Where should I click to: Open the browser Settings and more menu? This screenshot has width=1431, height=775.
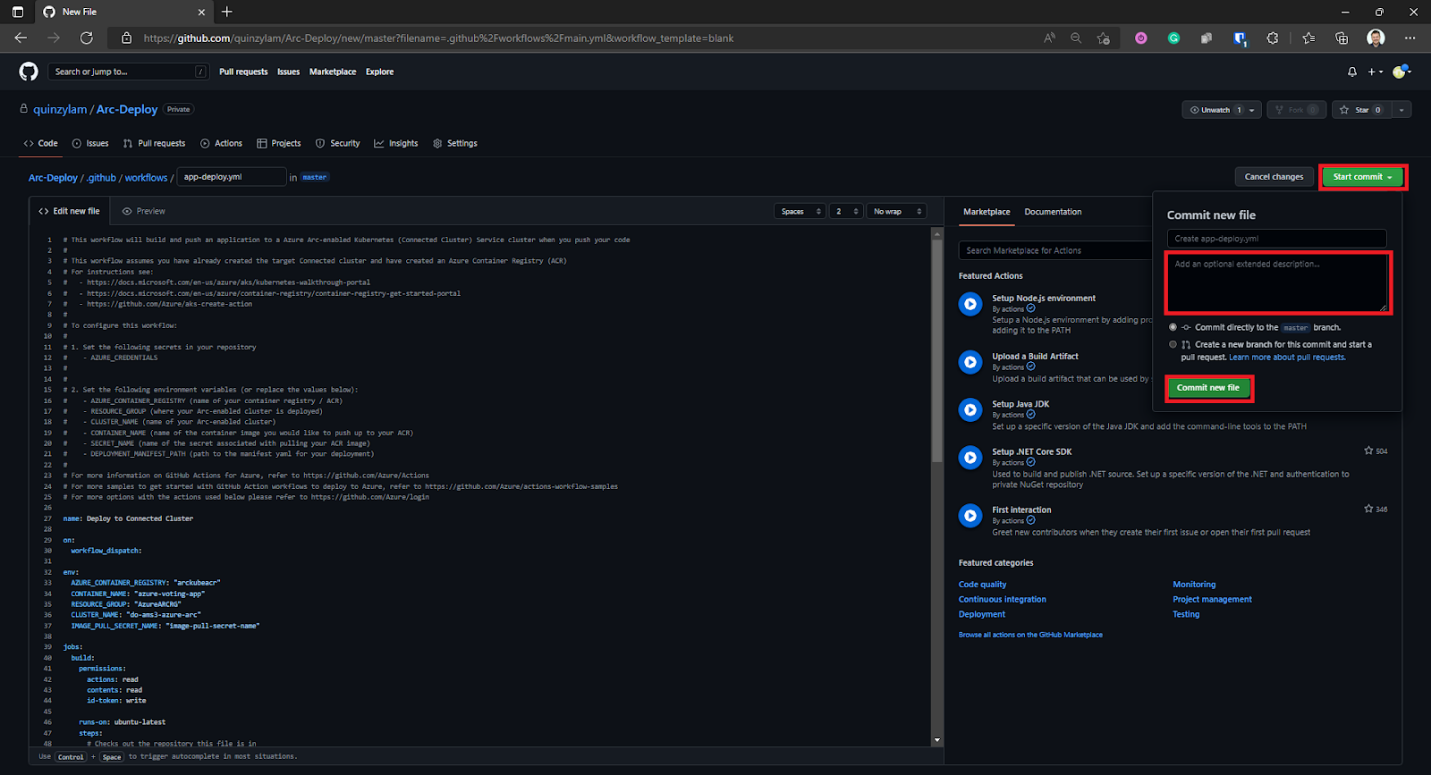[1410, 38]
